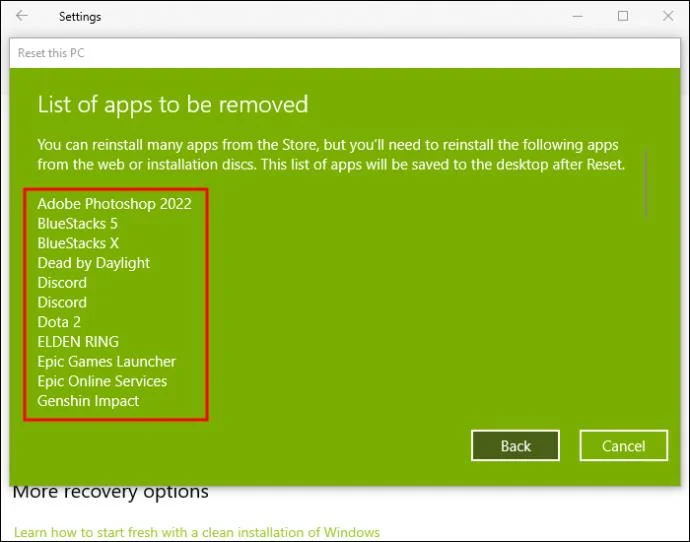
Task: Click the 'Reset this PC' title text
Action: click(x=51, y=53)
